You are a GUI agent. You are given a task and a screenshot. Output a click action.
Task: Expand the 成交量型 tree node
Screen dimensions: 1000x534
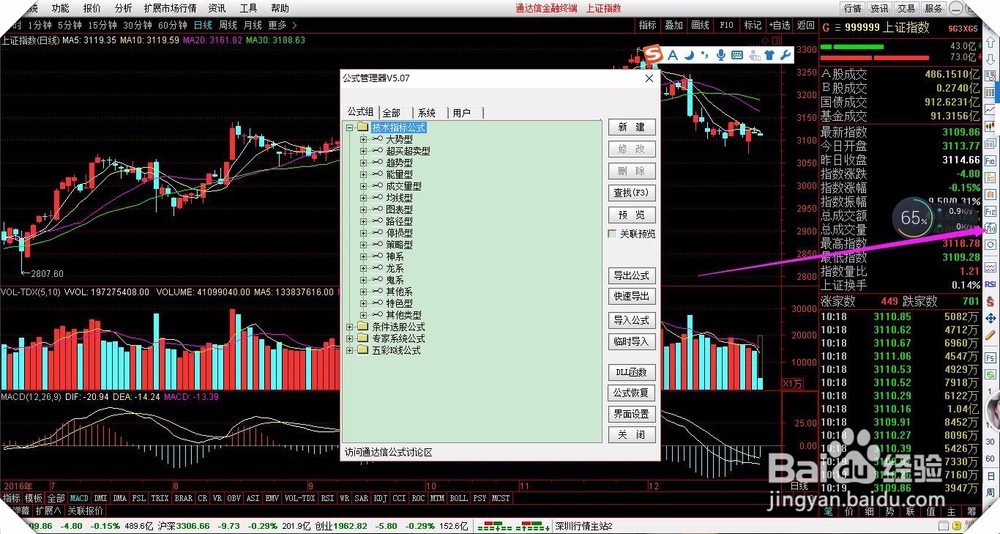(364, 186)
